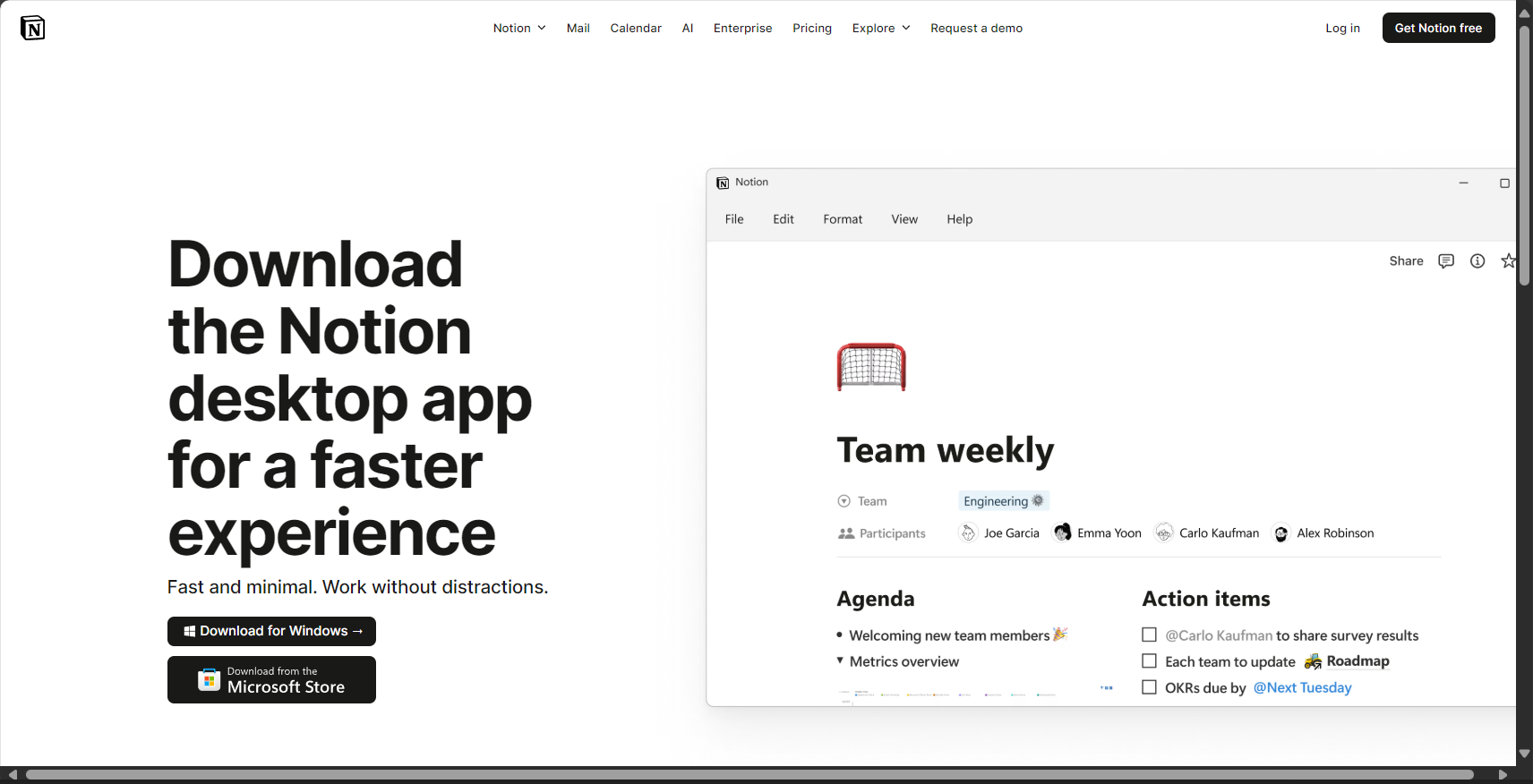Click the Log in link
The image size is (1533, 784).
[x=1342, y=28]
